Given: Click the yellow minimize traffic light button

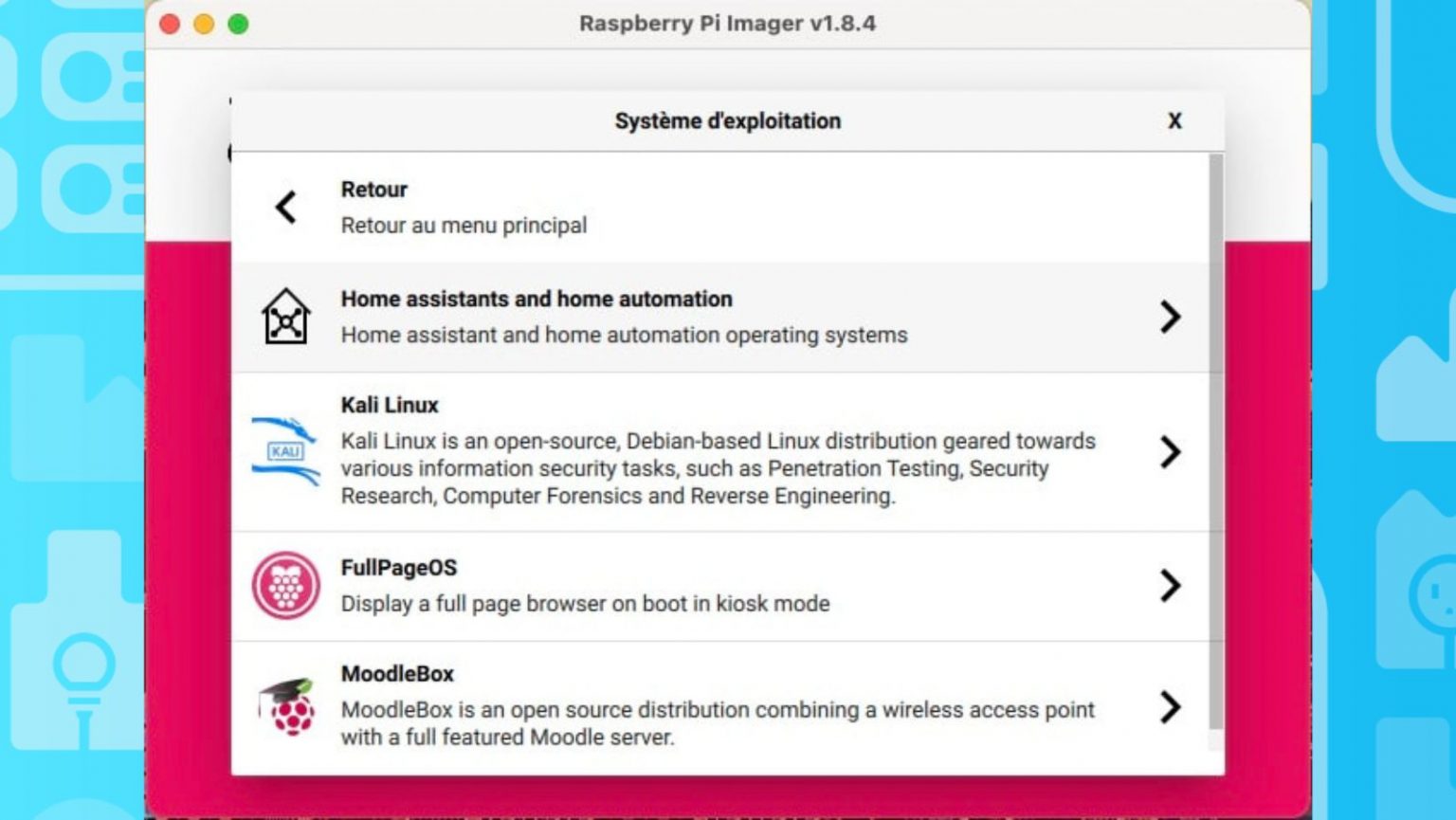Looking at the screenshot, I should pos(206,23).
